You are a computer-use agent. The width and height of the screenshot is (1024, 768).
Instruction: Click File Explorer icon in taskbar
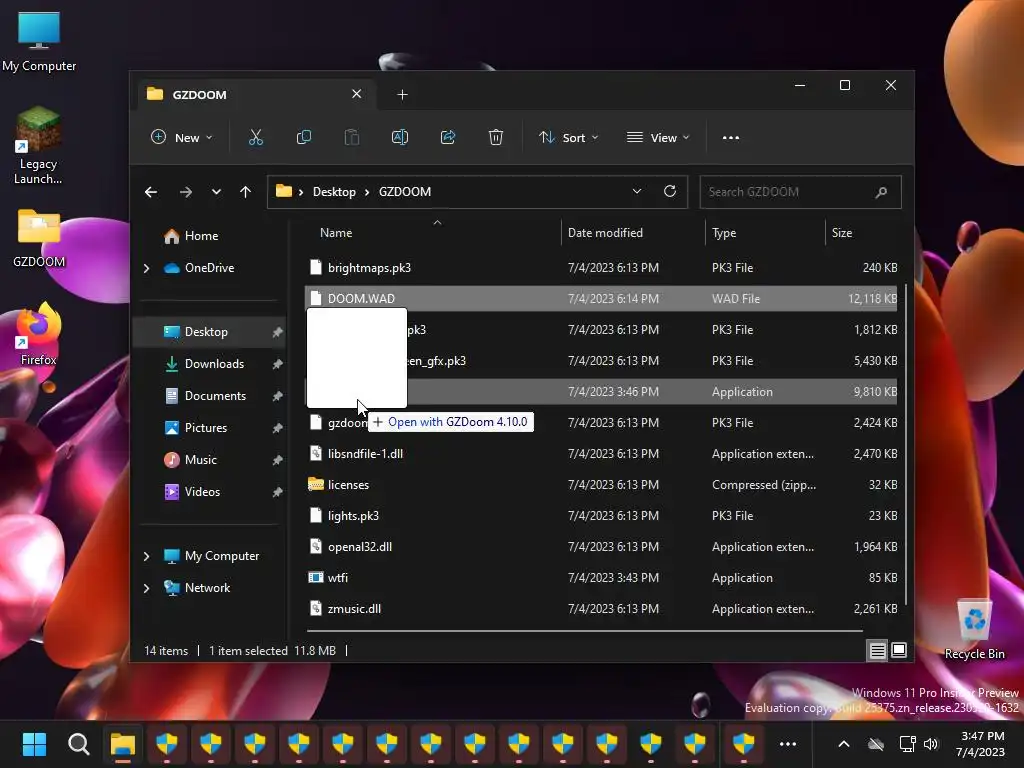pos(123,744)
